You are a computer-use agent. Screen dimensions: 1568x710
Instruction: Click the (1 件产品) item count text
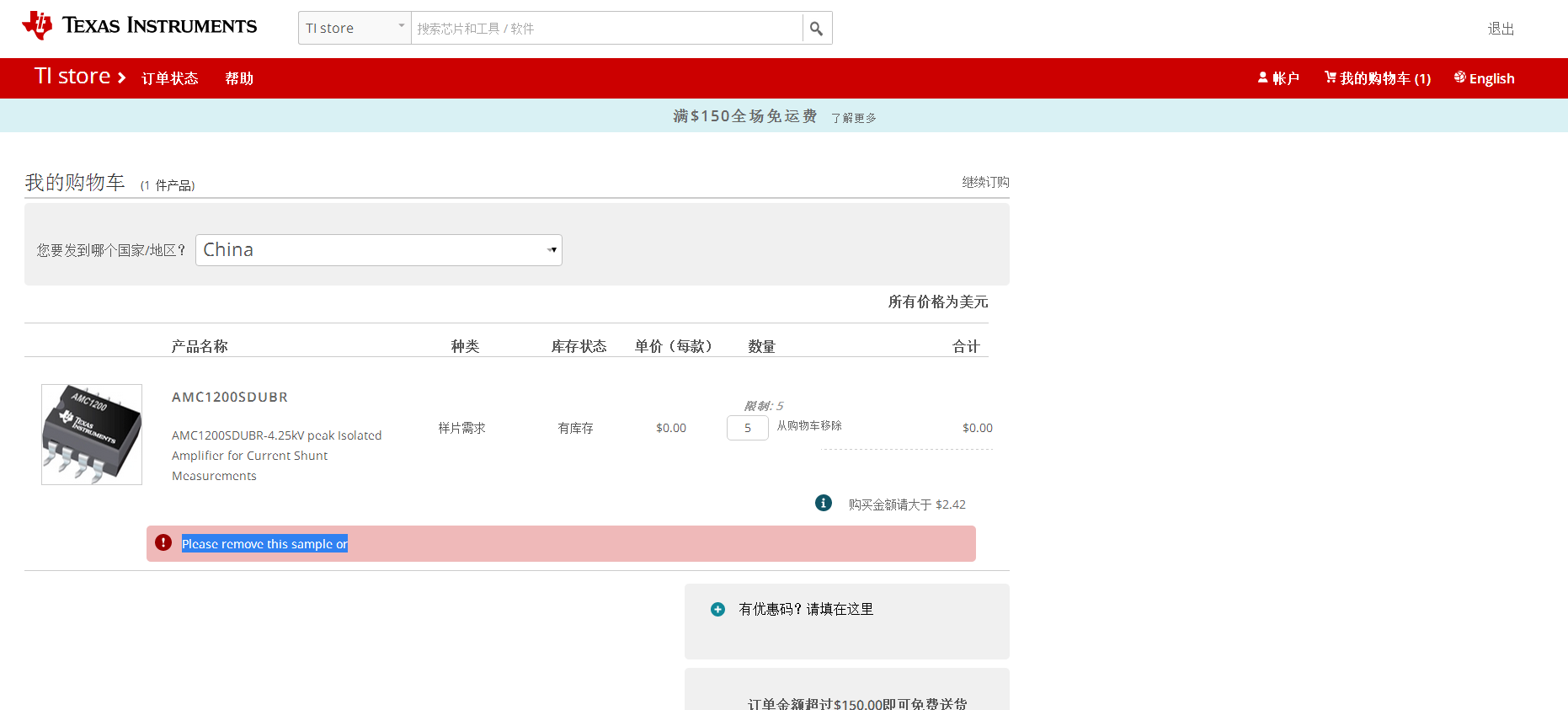click(168, 185)
